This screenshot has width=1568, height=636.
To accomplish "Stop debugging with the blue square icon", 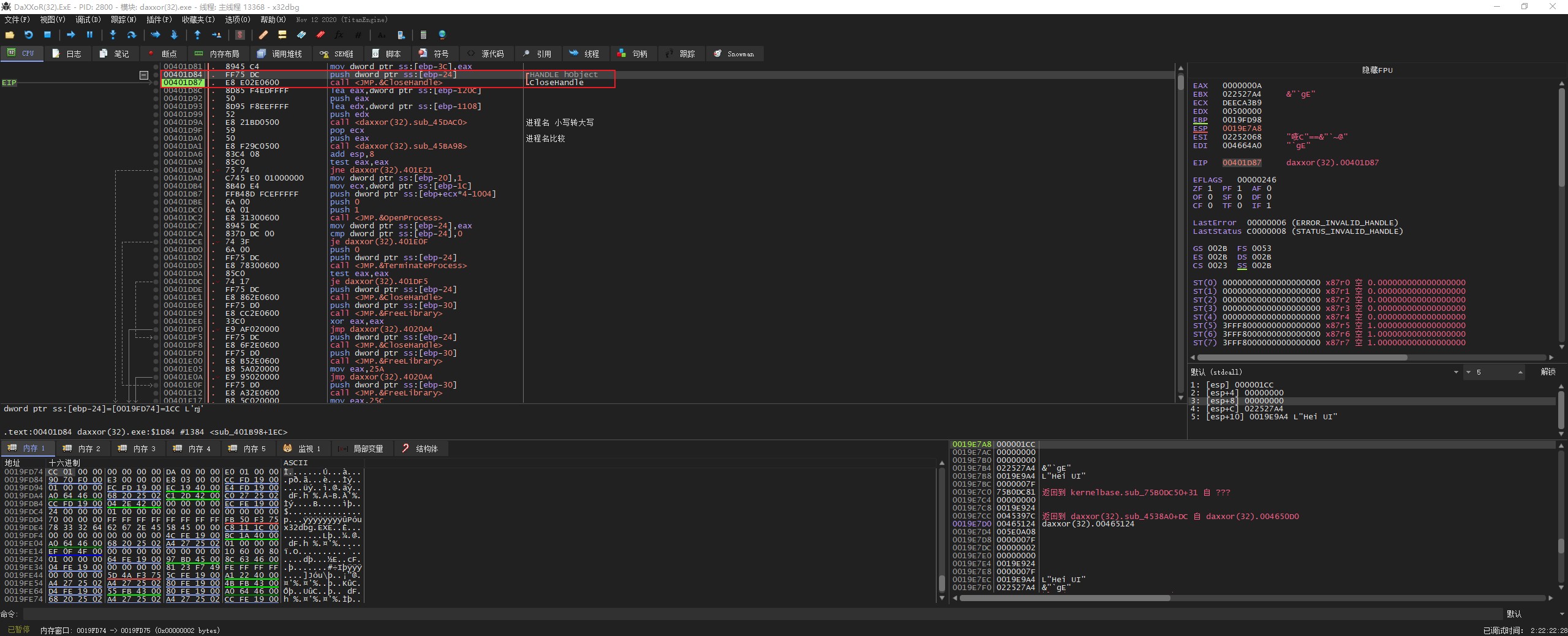I will (47, 35).
